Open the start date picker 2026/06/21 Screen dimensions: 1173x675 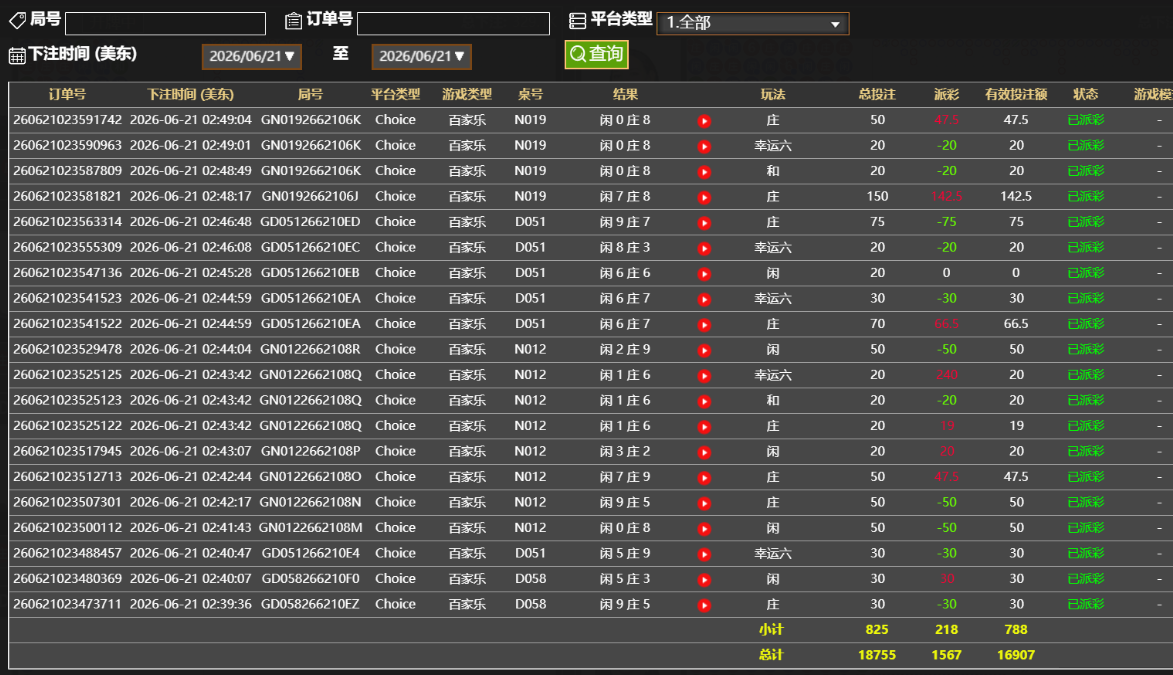point(251,56)
